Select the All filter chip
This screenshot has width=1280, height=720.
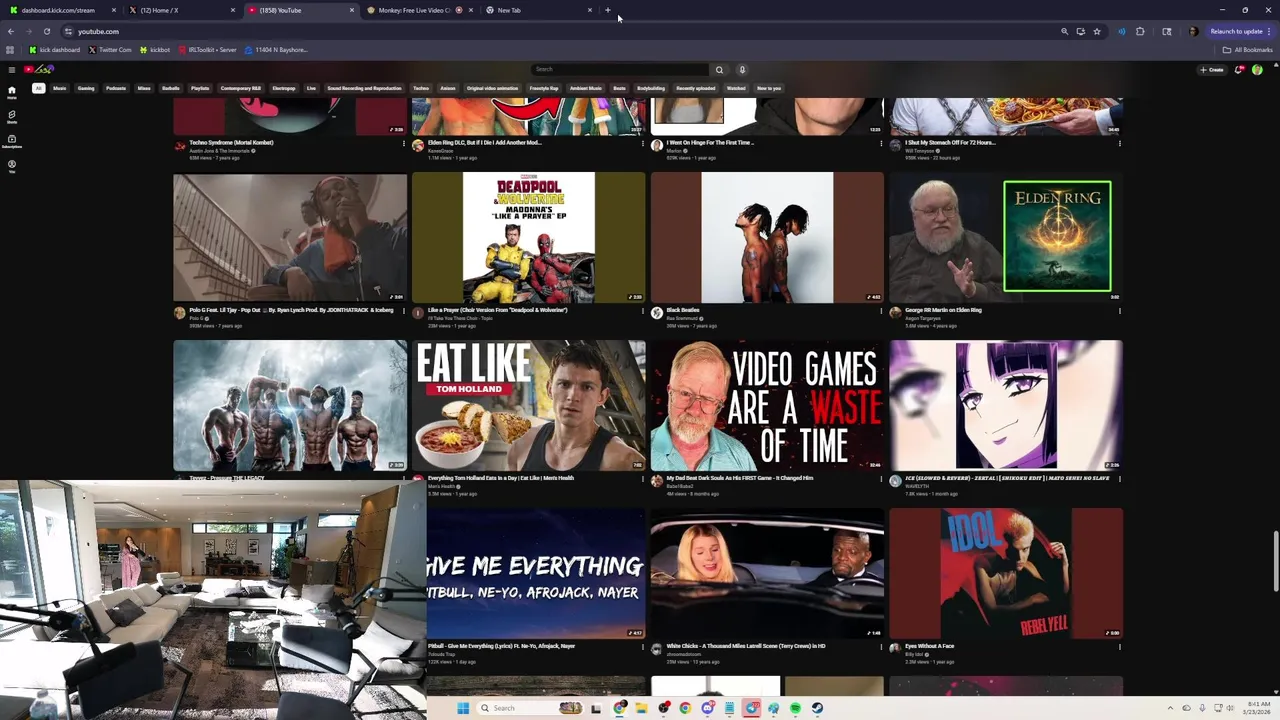tap(38, 88)
